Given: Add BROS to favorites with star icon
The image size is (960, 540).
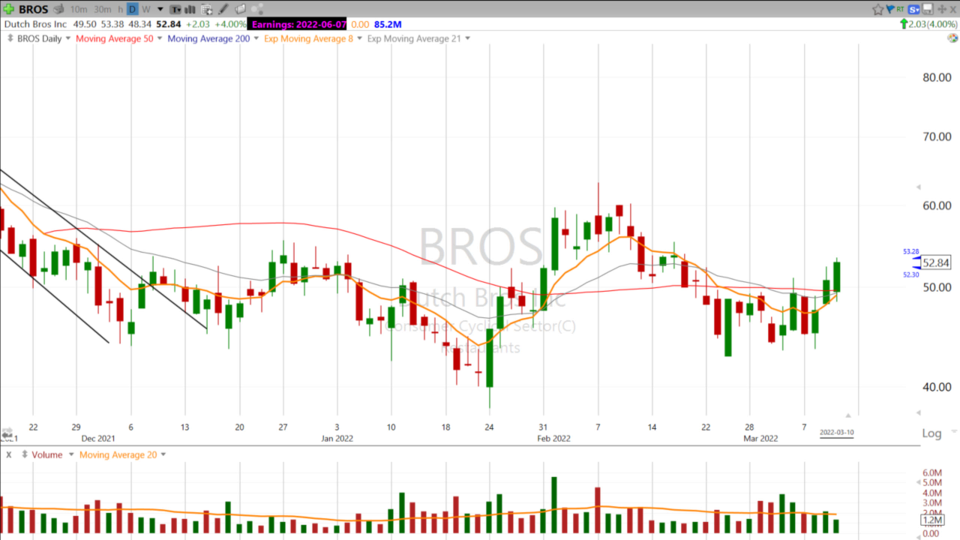Looking at the screenshot, I should click(x=878, y=9).
